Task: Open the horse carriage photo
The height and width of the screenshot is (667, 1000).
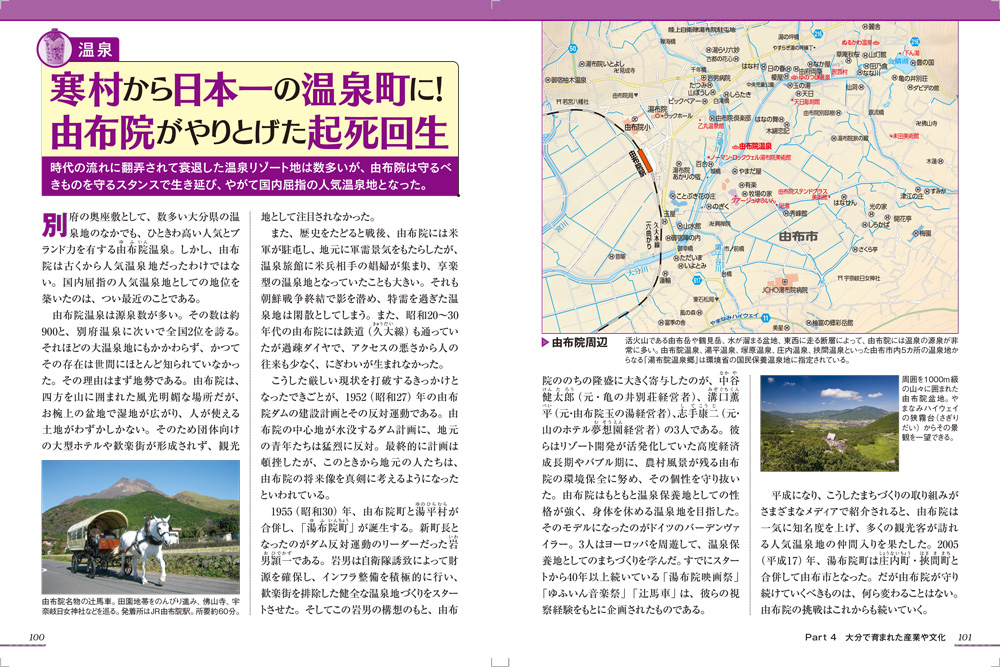Action: click(x=141, y=527)
